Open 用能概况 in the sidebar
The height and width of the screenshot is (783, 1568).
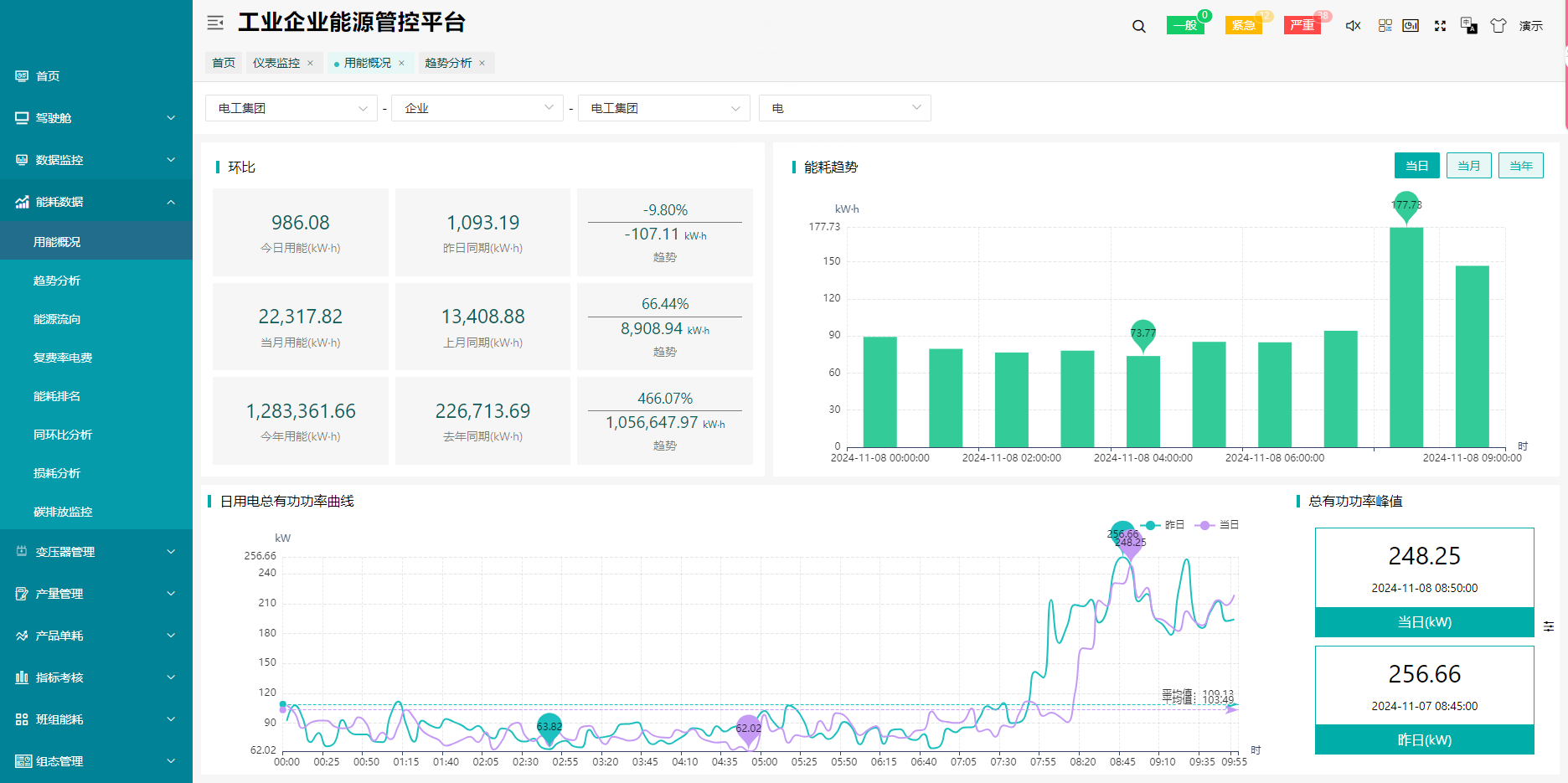96,242
